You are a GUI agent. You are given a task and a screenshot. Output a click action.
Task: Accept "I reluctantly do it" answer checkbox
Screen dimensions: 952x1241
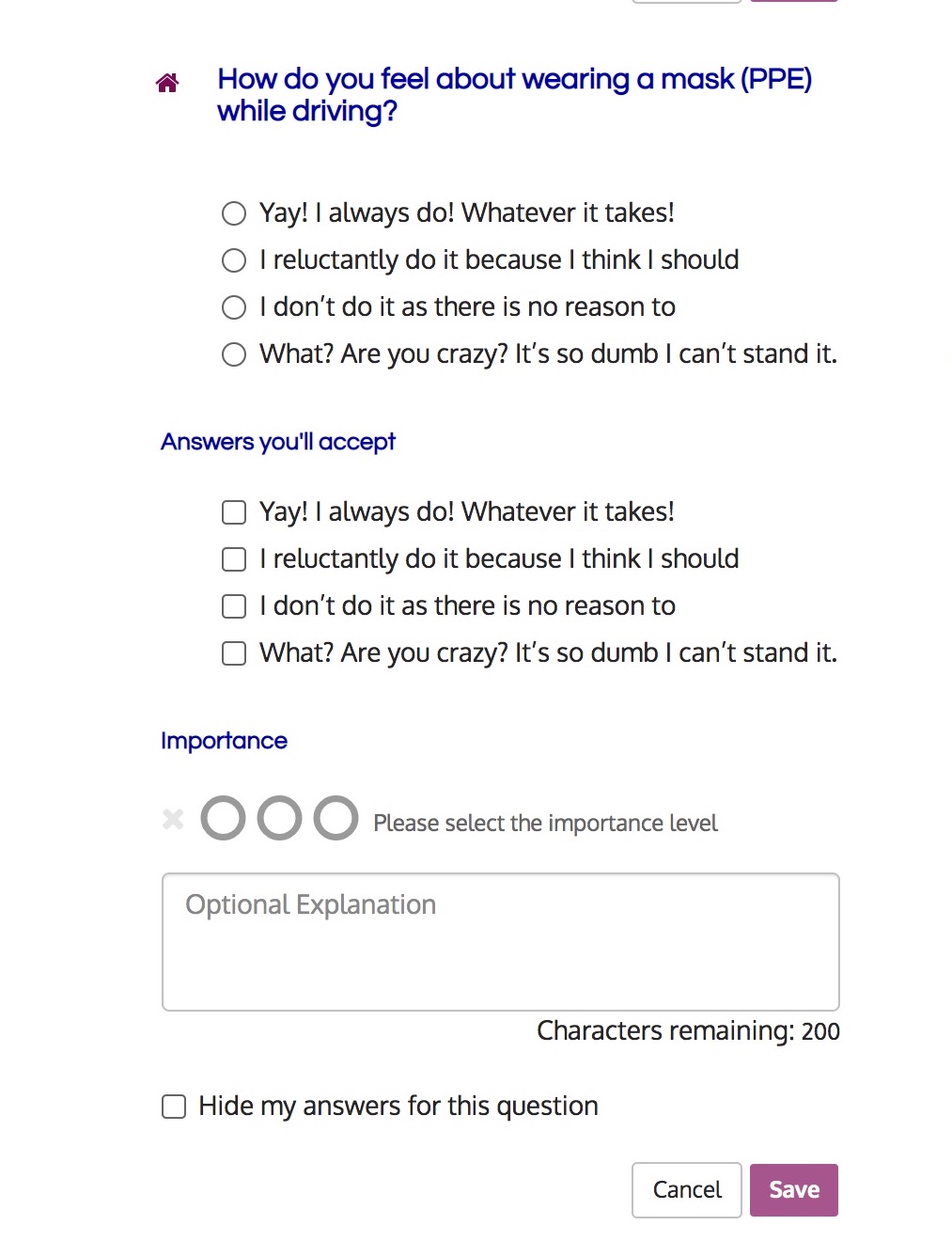[234, 559]
